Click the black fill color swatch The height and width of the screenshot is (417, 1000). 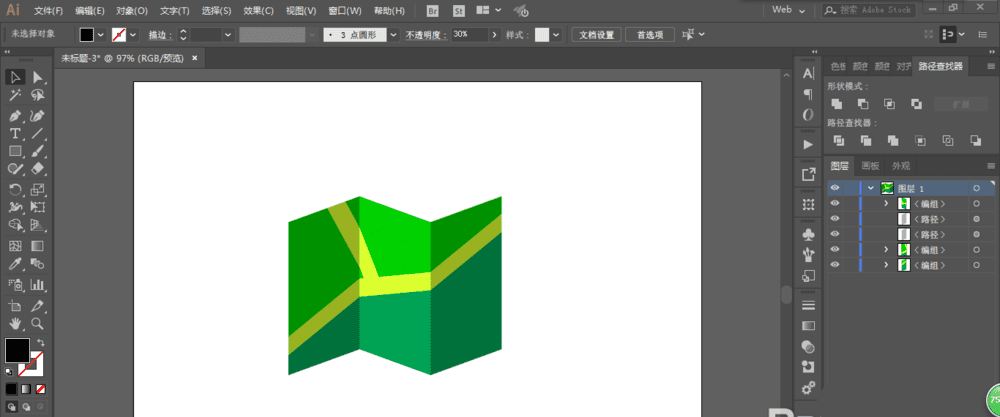point(17,350)
